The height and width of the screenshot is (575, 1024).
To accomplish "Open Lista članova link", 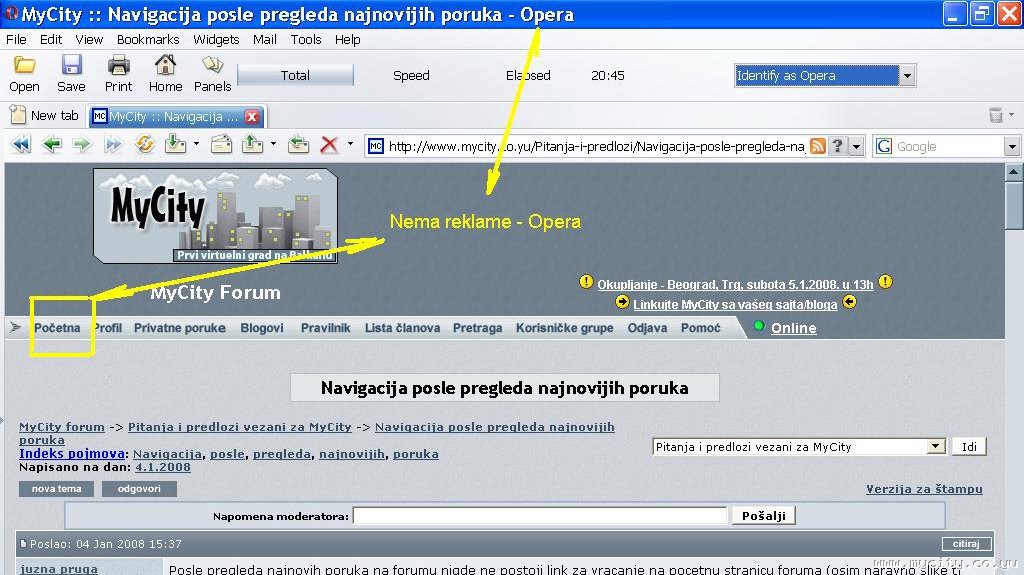I will 402,328.
